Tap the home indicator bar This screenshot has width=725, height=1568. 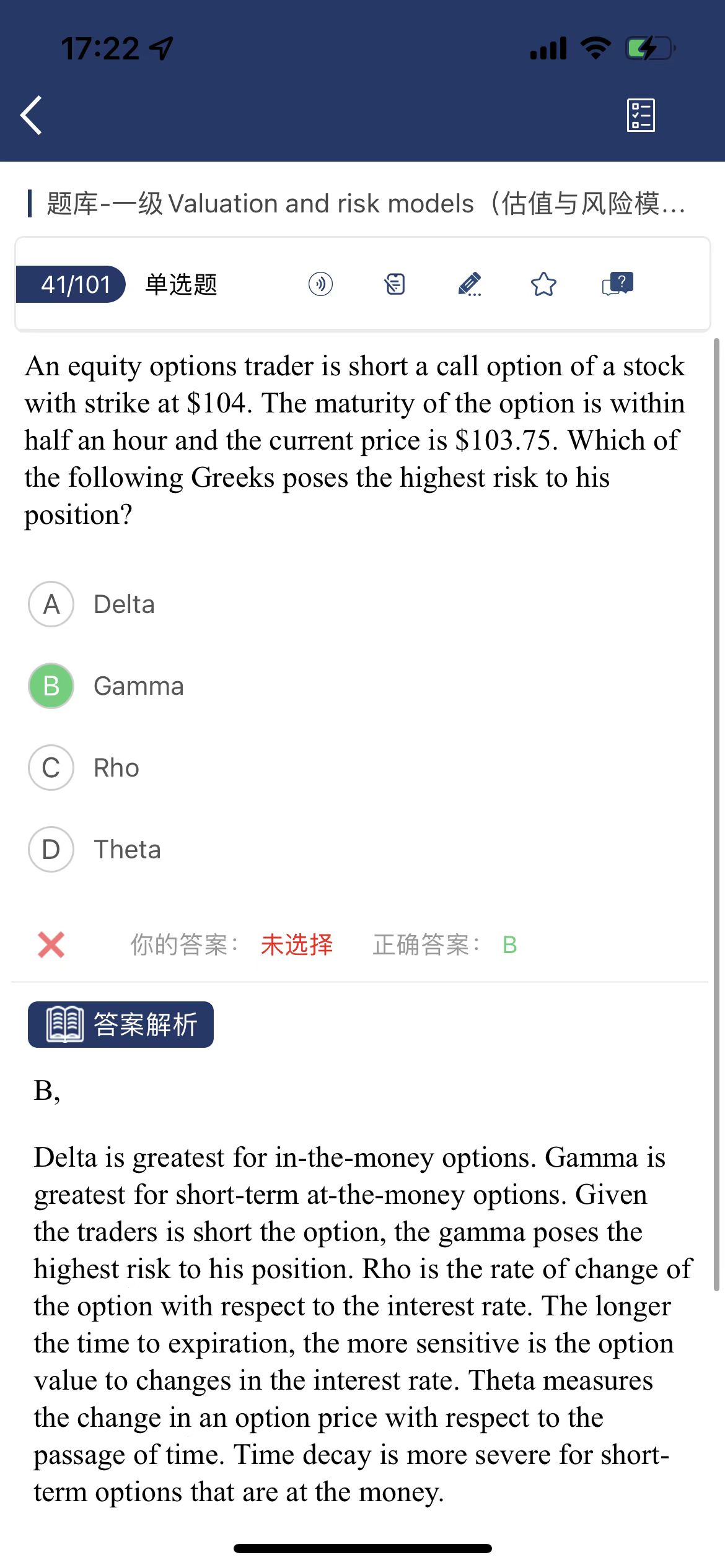point(362,1548)
